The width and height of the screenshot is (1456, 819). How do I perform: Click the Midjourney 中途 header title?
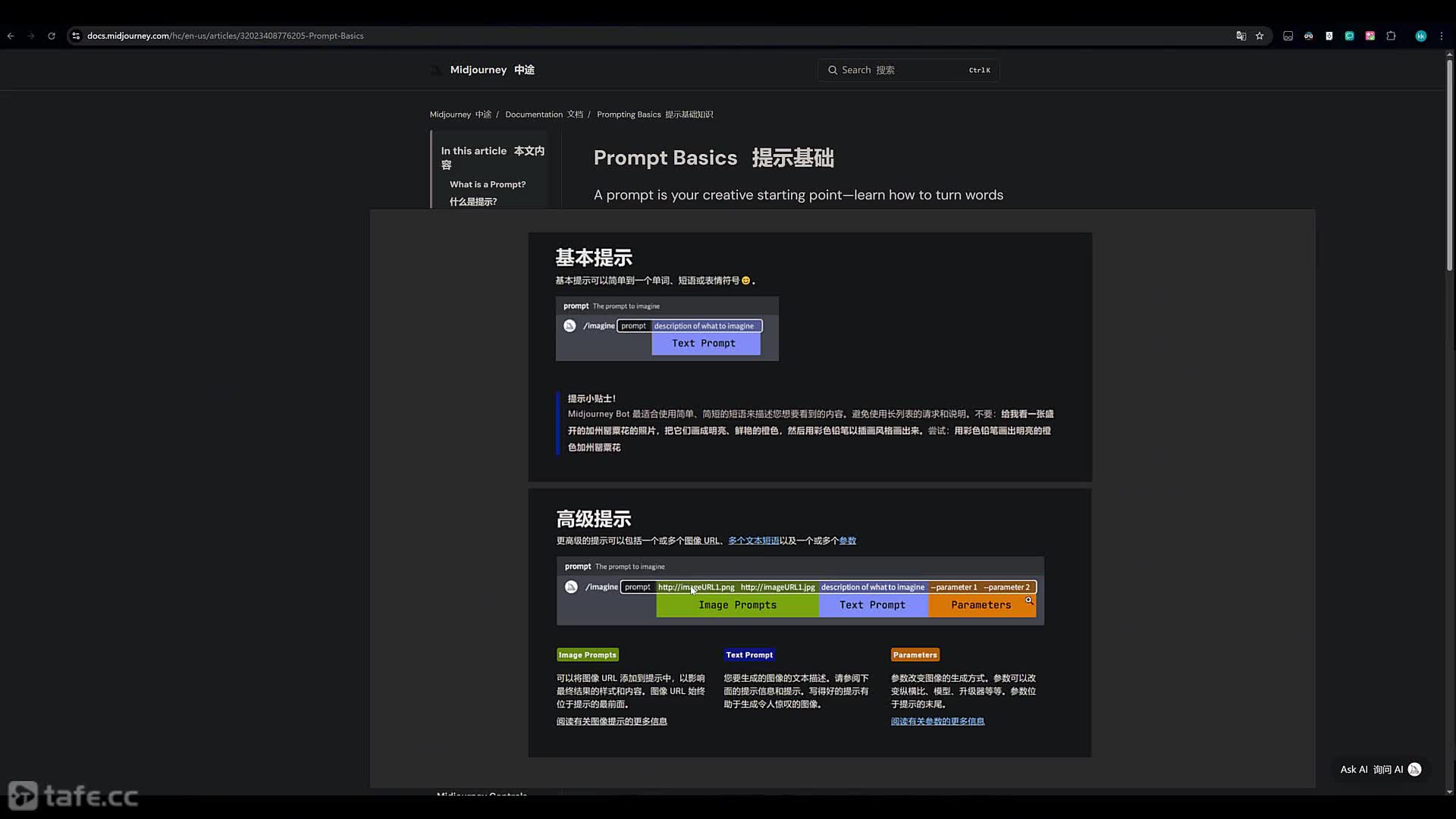(492, 70)
